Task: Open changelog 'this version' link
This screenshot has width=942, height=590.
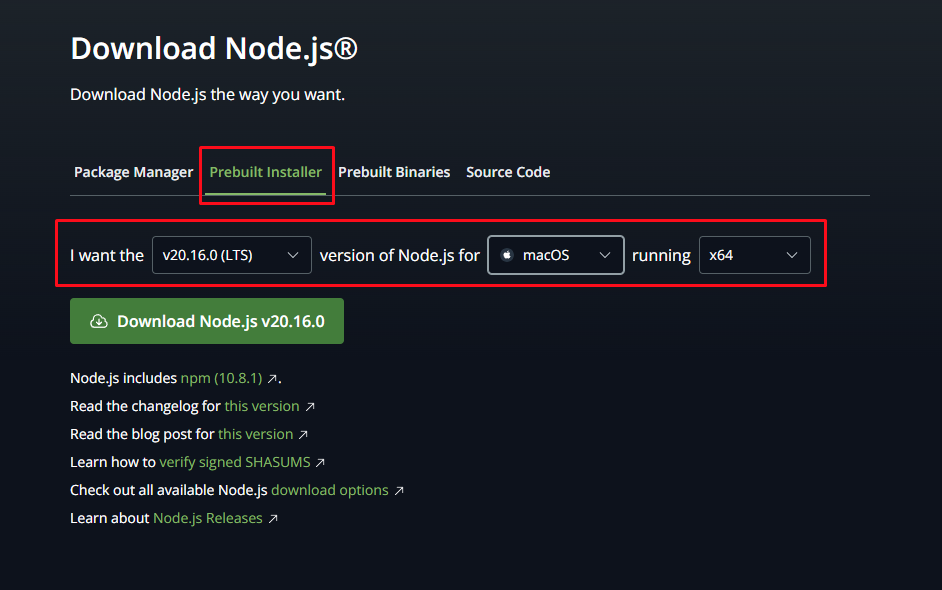Action: 262,406
